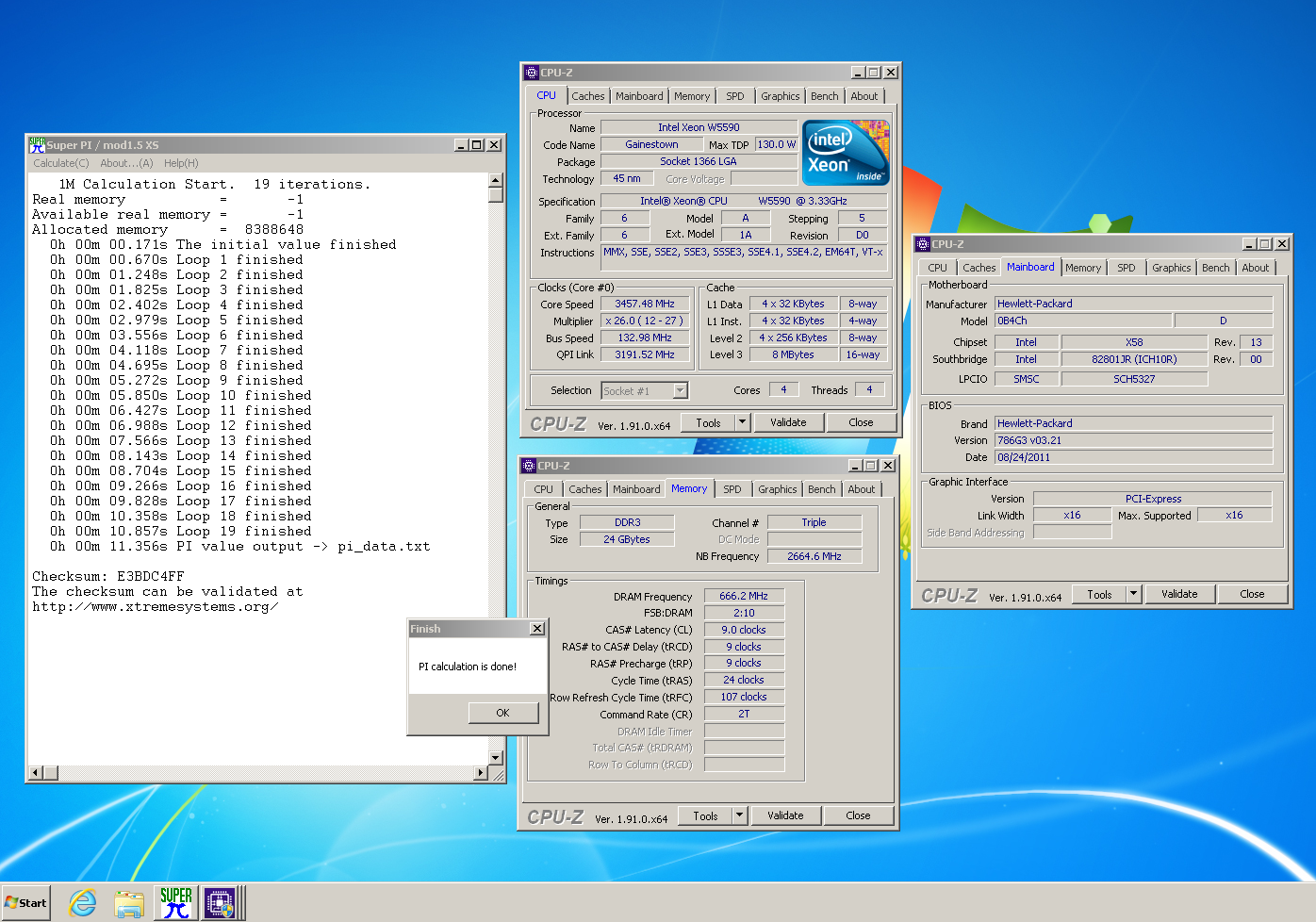Click Super PI title bar icon
Viewport: 1316px width, 922px height.
(37, 144)
